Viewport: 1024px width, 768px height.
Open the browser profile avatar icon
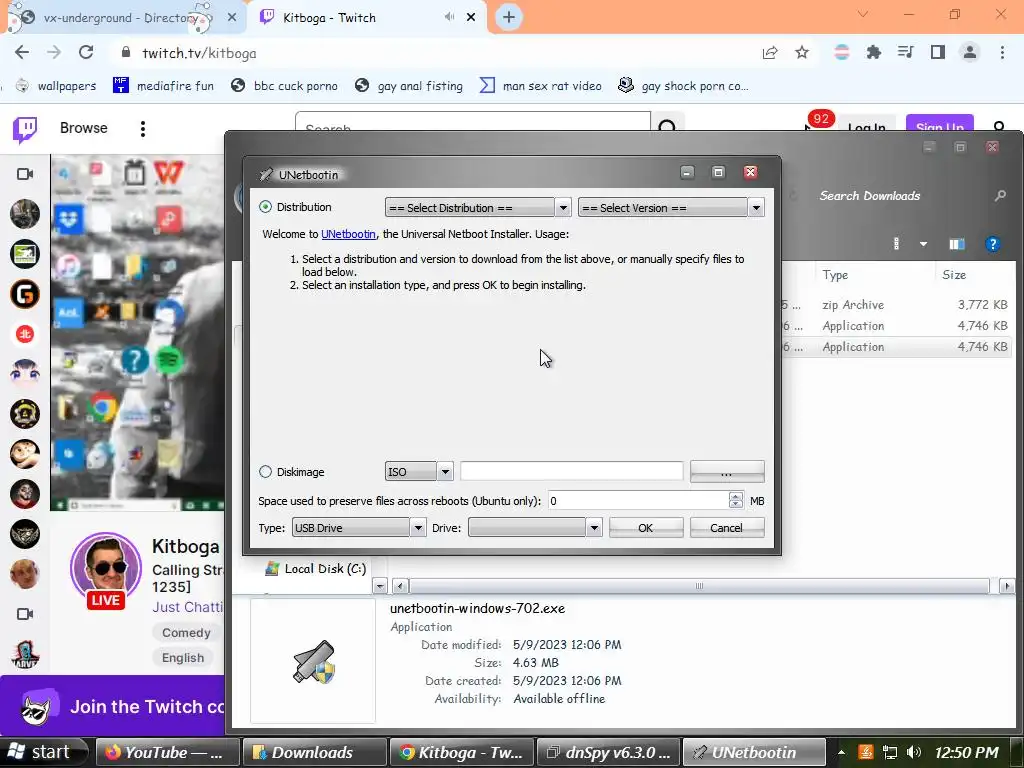click(x=970, y=52)
